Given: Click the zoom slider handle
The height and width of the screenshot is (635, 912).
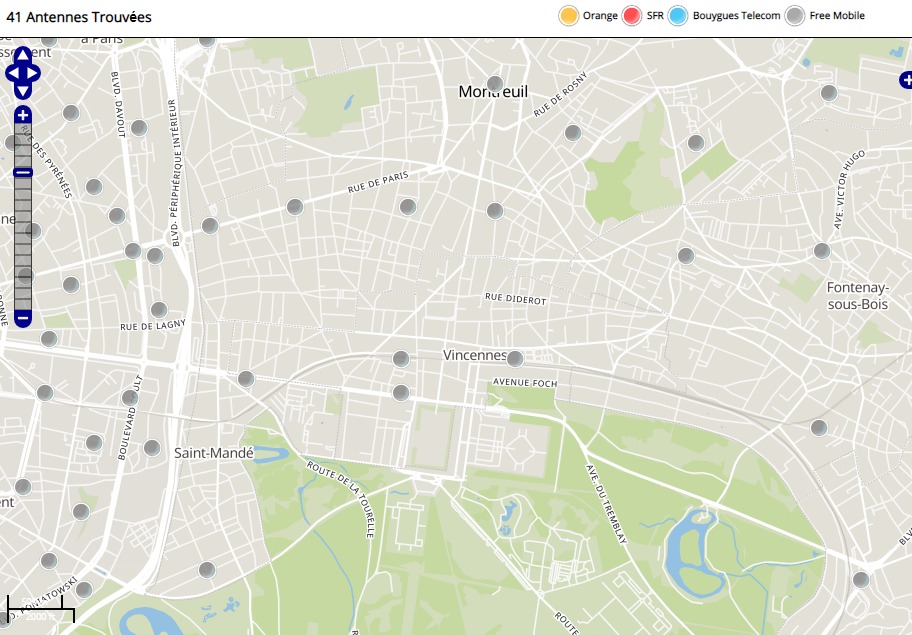Looking at the screenshot, I should click(x=23, y=173).
